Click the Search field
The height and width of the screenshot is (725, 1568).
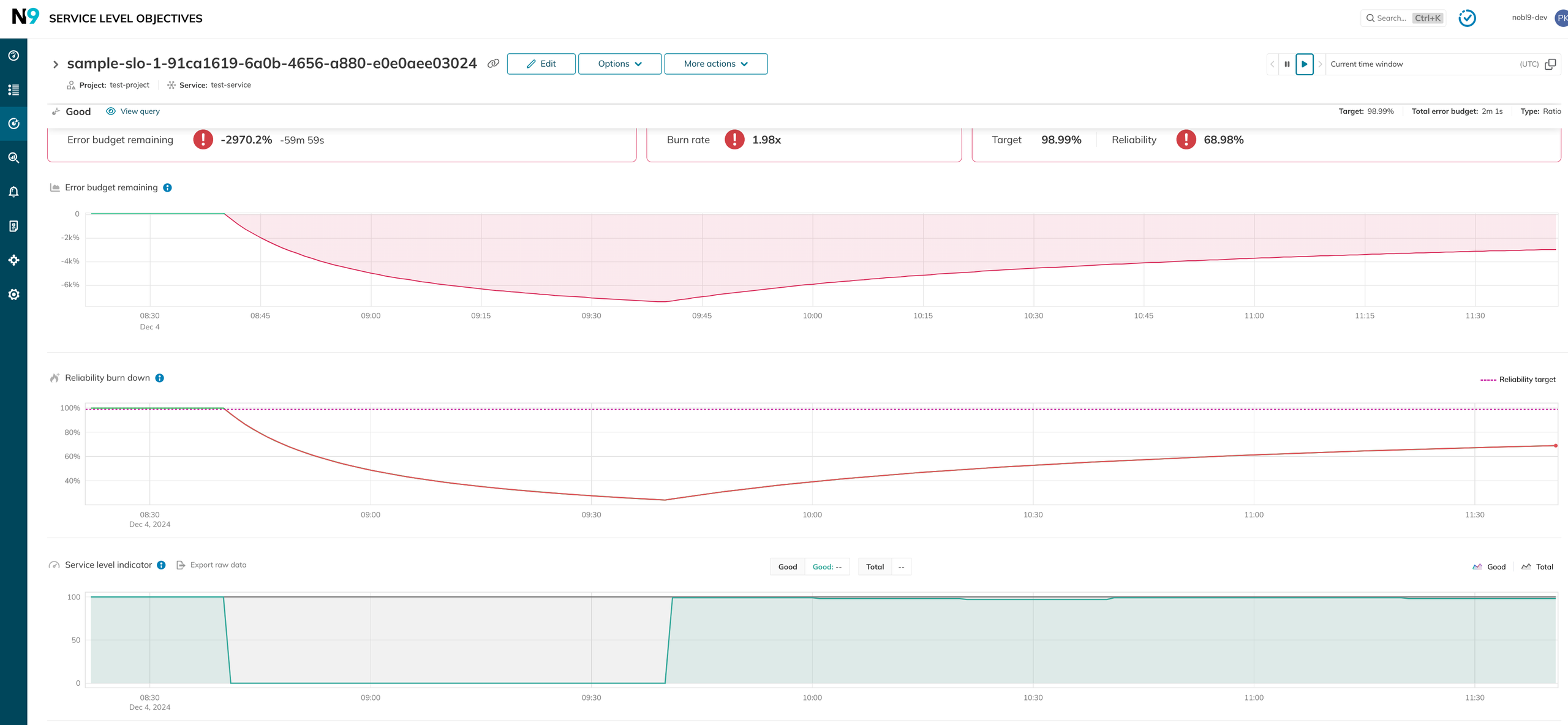(x=1403, y=18)
